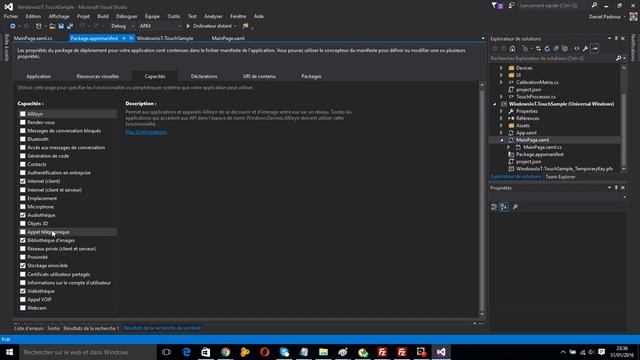
Task: Open the Debug configuration dropdown
Action: point(122,26)
